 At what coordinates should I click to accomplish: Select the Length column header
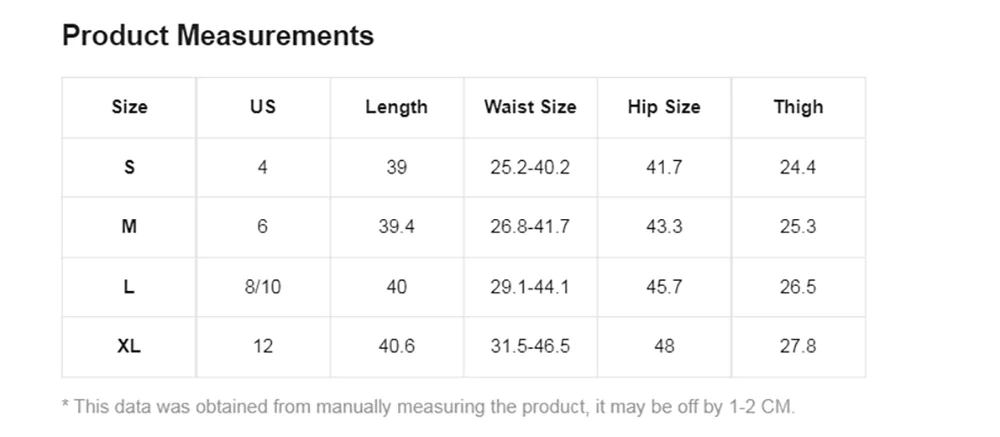click(396, 107)
